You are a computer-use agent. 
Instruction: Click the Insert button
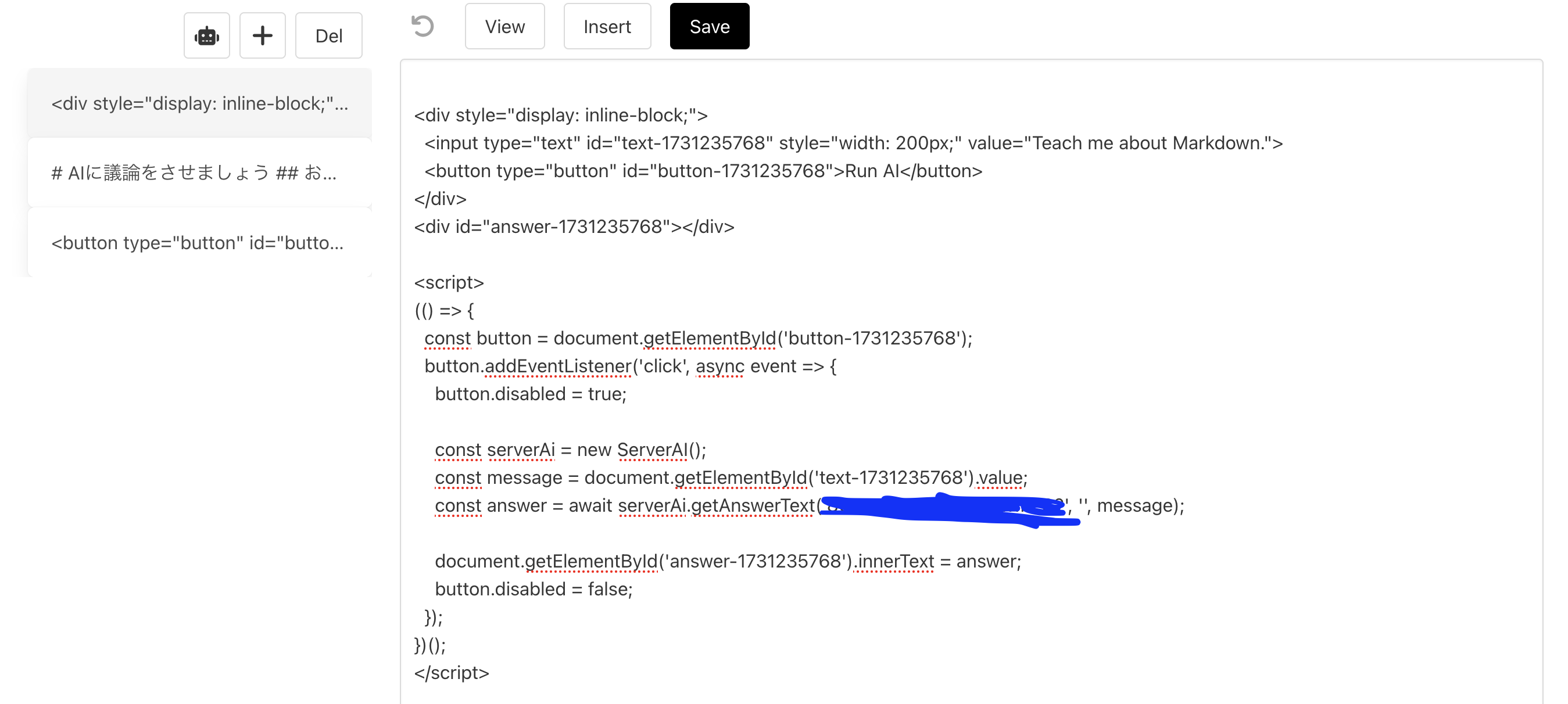point(606,27)
